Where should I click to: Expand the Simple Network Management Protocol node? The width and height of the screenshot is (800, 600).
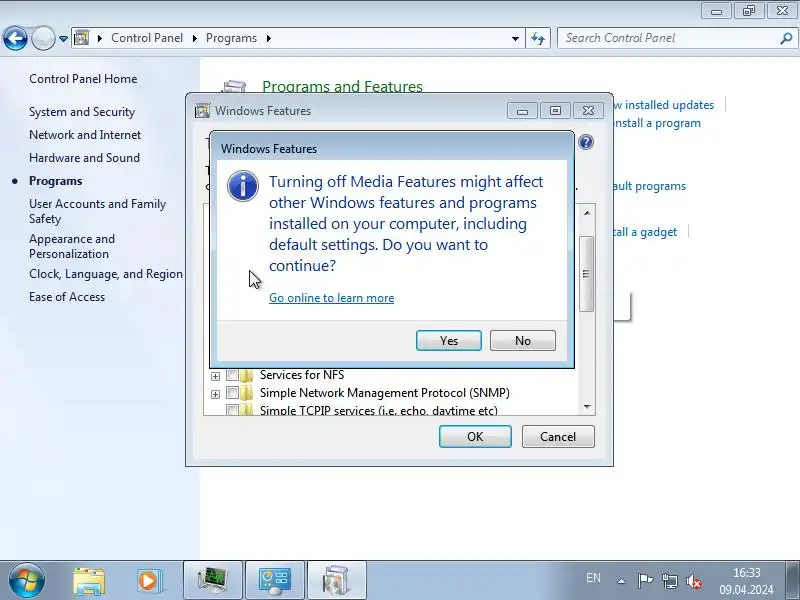click(x=215, y=394)
